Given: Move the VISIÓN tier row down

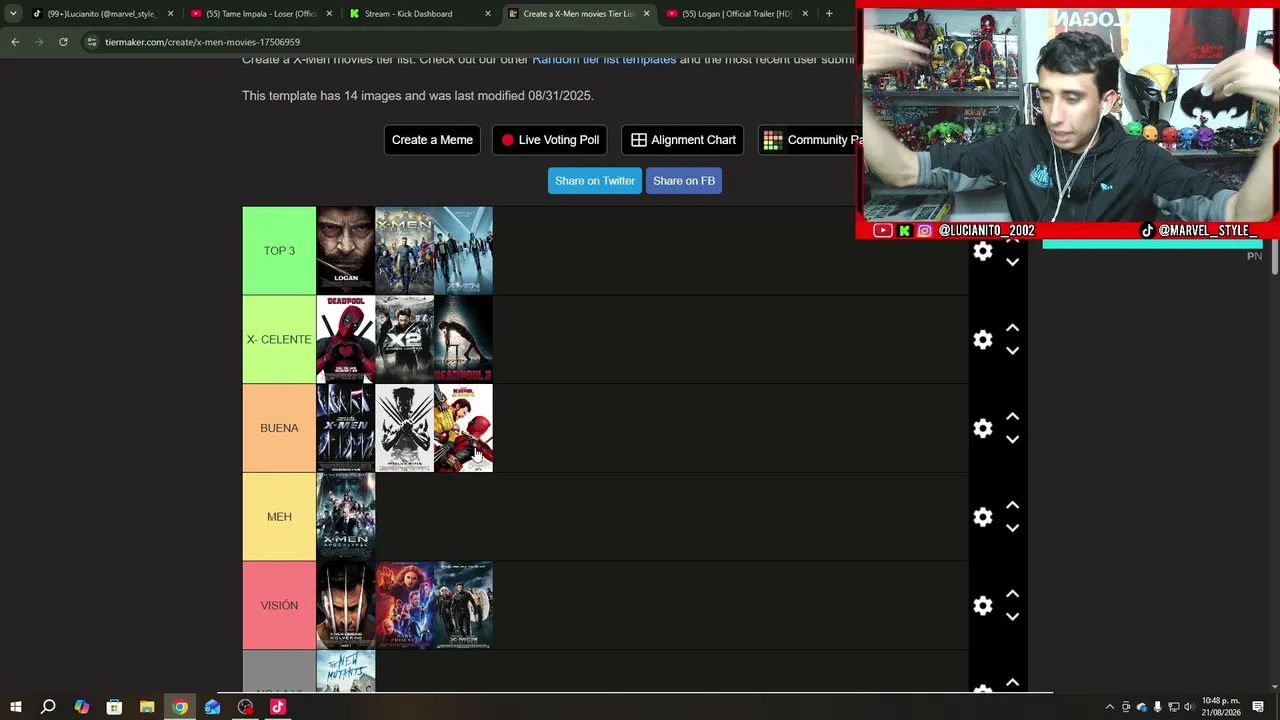Looking at the screenshot, I should 1012,617.
